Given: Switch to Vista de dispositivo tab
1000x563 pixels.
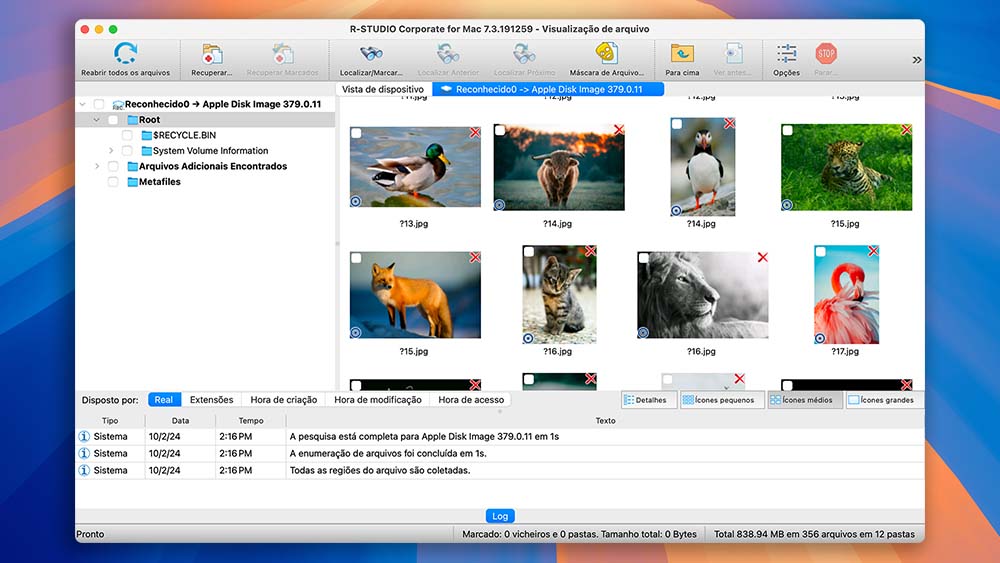Looking at the screenshot, I should [383, 89].
